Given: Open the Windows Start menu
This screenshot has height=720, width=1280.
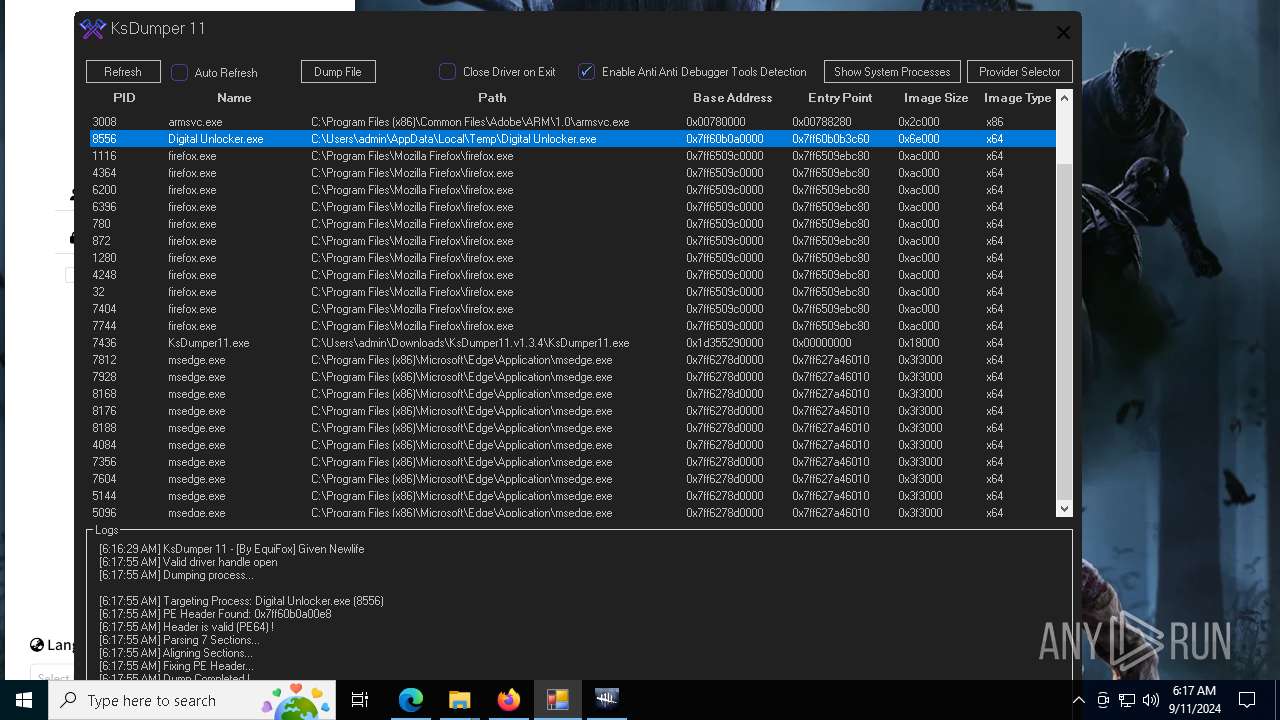Looking at the screenshot, I should (24, 700).
